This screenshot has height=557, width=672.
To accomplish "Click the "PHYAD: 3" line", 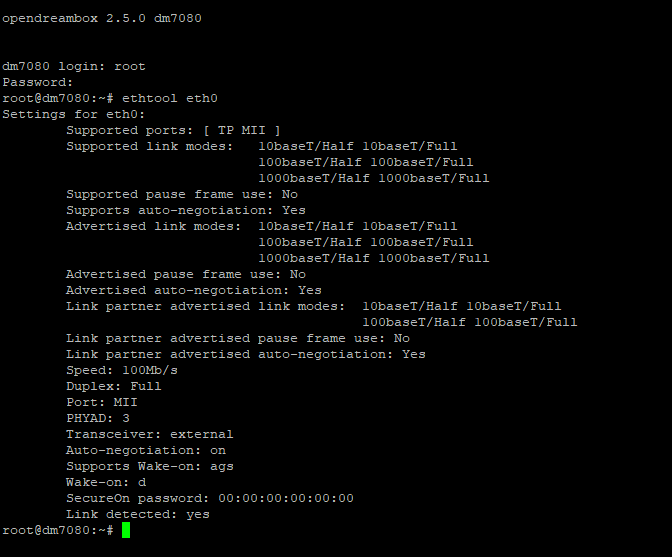I will (x=98, y=418).
